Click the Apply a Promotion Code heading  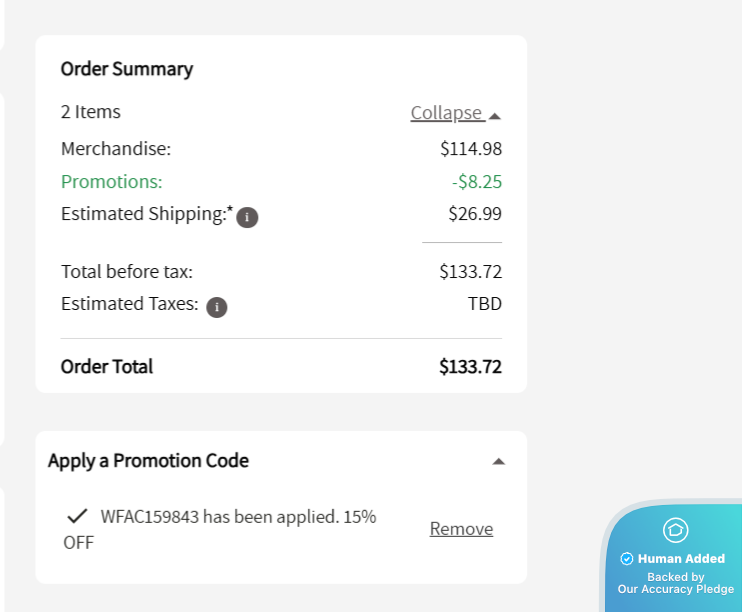148,461
